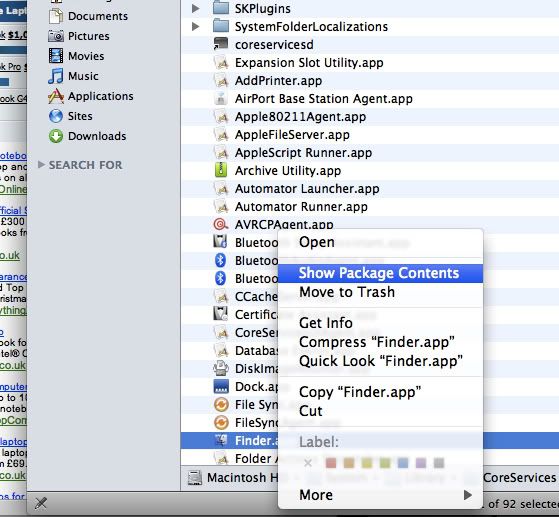Expand the SKPlugins folder disclosure triangle
The height and width of the screenshot is (517, 559).
click(x=195, y=8)
